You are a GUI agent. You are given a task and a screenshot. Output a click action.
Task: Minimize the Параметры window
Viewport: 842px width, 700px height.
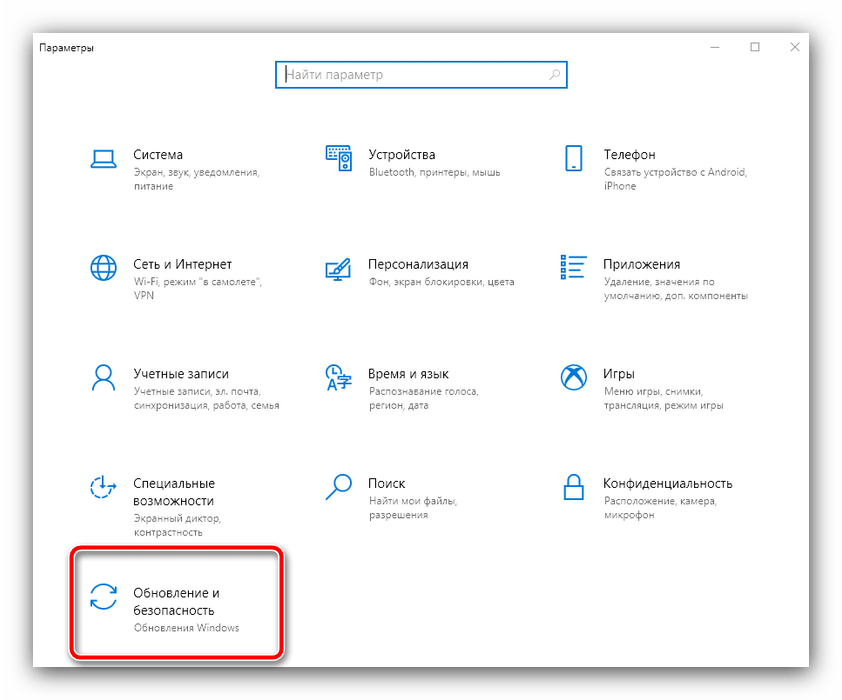[715, 47]
